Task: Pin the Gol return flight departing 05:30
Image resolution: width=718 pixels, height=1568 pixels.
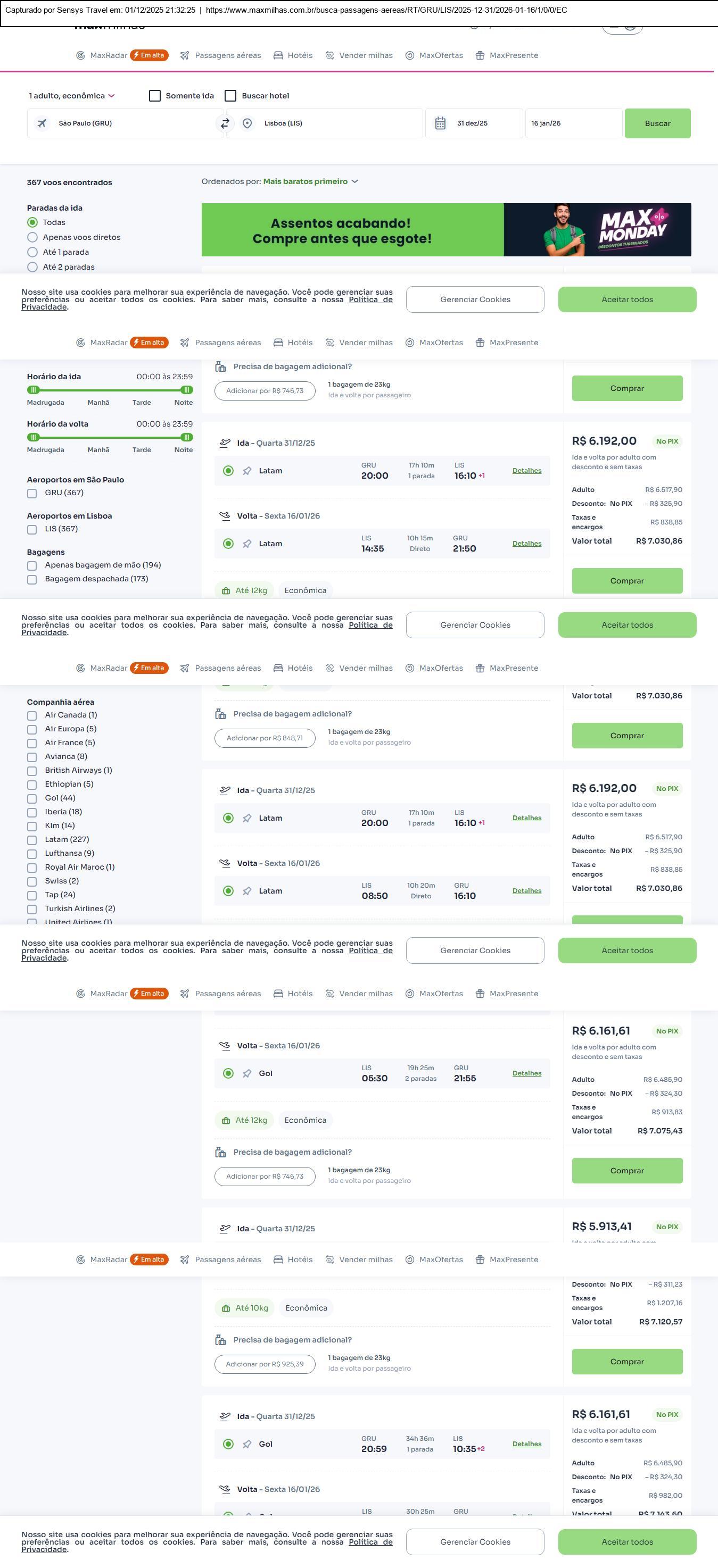Action: click(247, 1073)
